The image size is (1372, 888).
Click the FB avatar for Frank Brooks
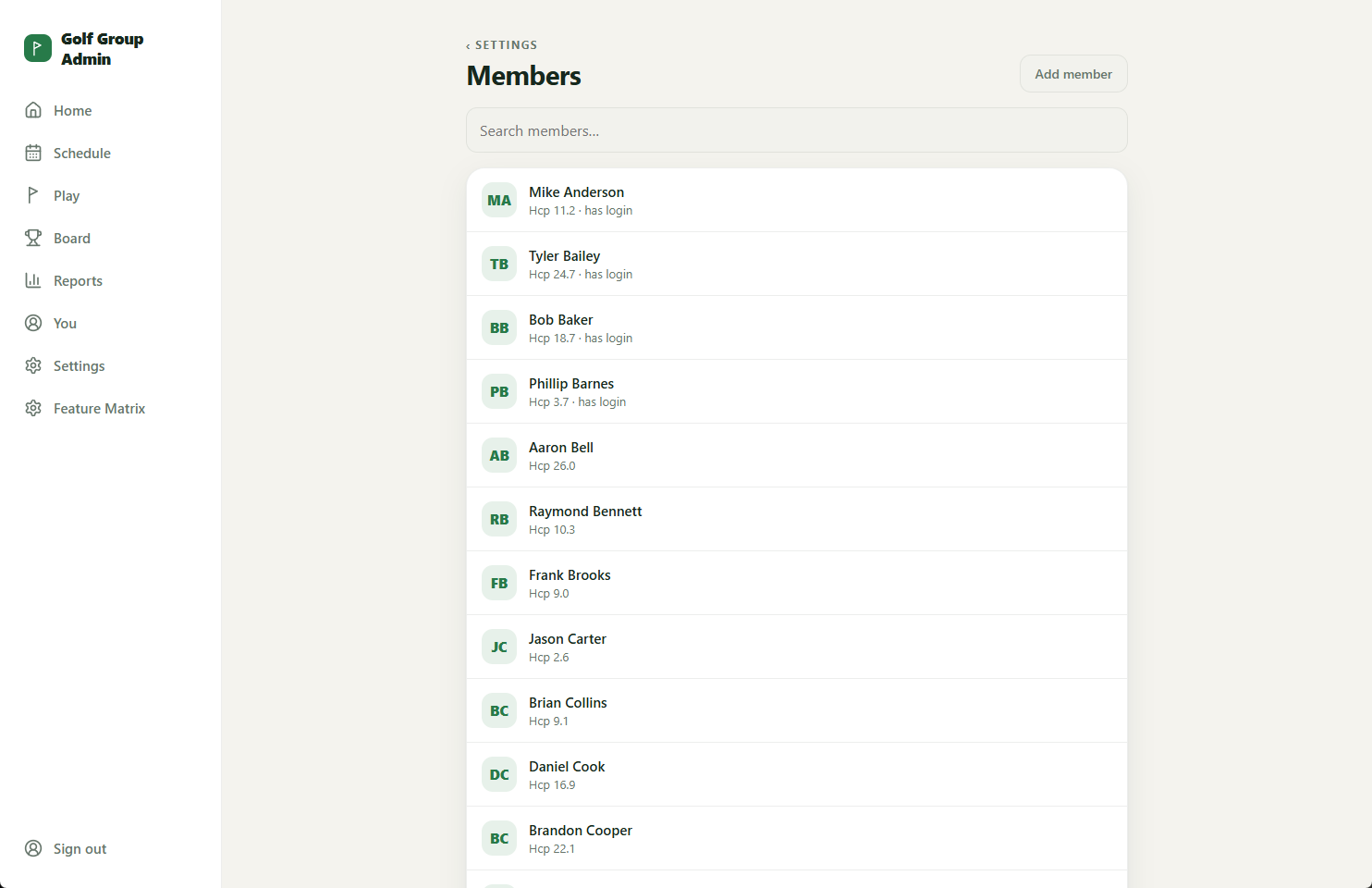499,583
